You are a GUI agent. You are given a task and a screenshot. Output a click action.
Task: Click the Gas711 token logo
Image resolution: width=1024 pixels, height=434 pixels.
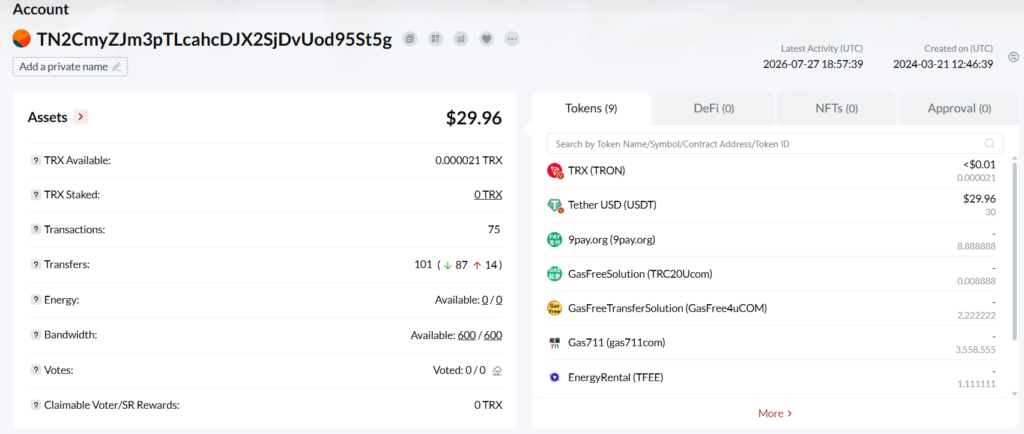click(x=554, y=343)
